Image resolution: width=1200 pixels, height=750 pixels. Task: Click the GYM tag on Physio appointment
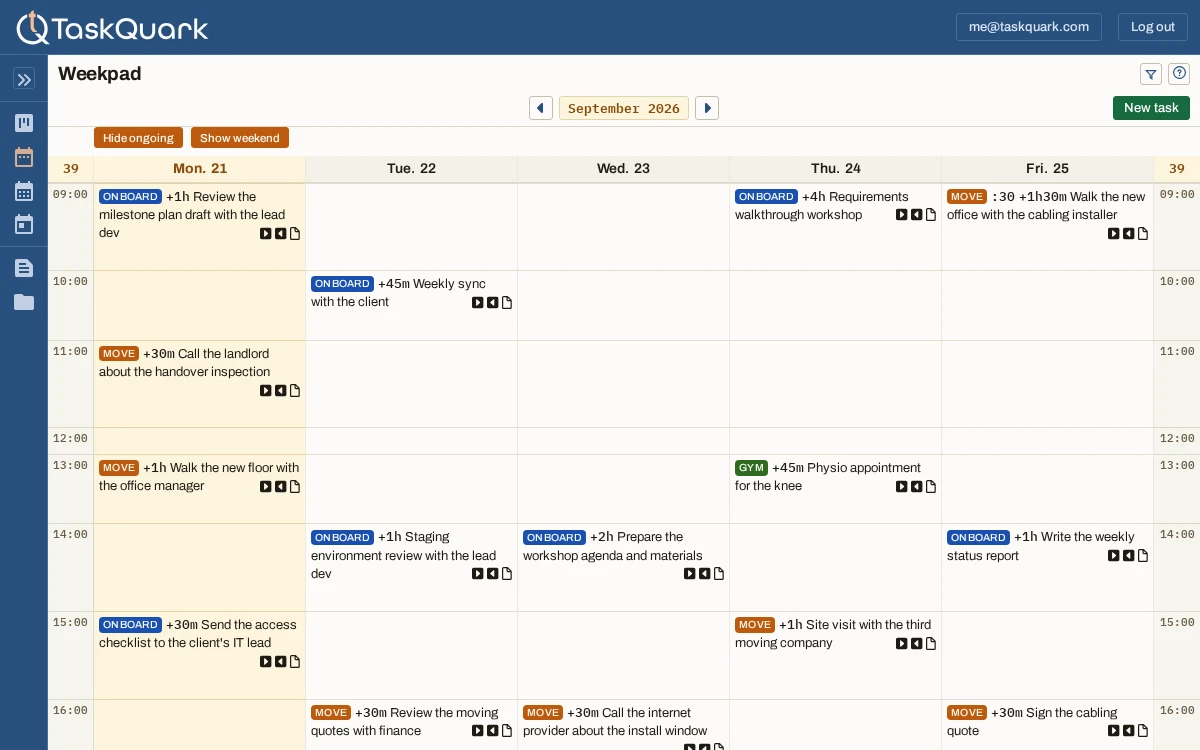[x=751, y=468]
